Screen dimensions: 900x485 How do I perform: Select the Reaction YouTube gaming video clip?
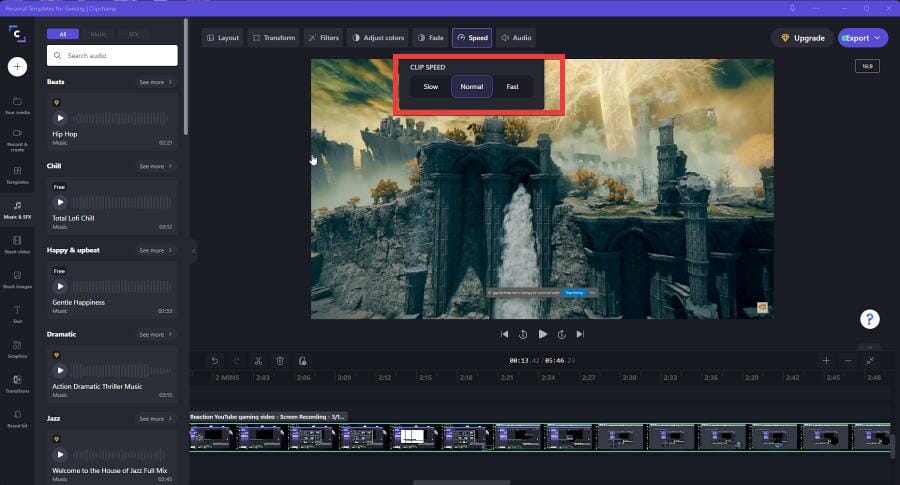pyautogui.click(x=540, y=437)
